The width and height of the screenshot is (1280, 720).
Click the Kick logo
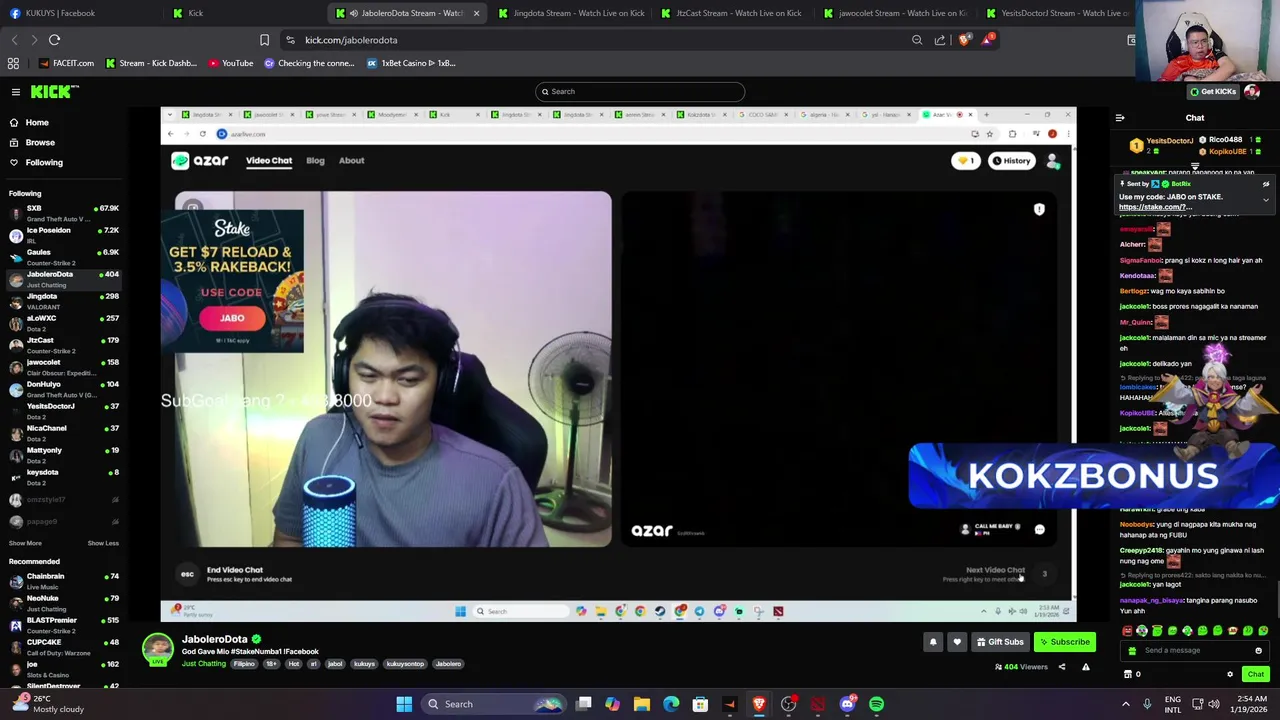(54, 92)
